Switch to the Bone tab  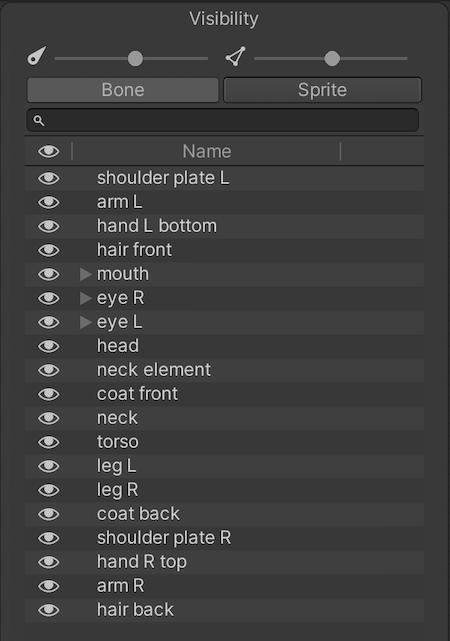tap(123, 90)
